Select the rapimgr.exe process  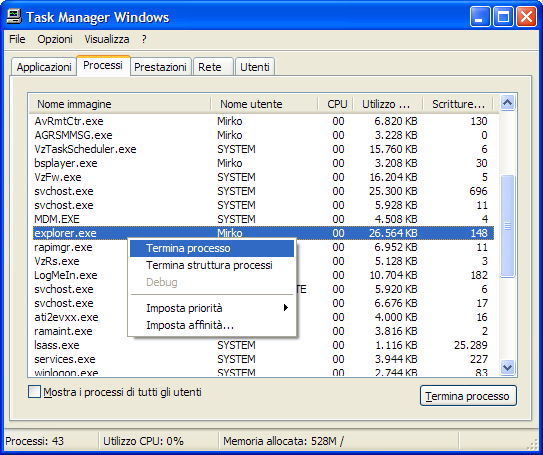coord(63,247)
